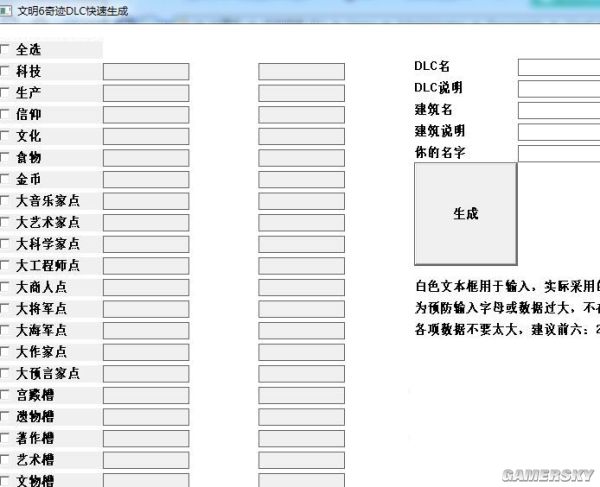Viewport: 600px width, 487px height.
Task: Check the 生产 option
Action: (5, 92)
